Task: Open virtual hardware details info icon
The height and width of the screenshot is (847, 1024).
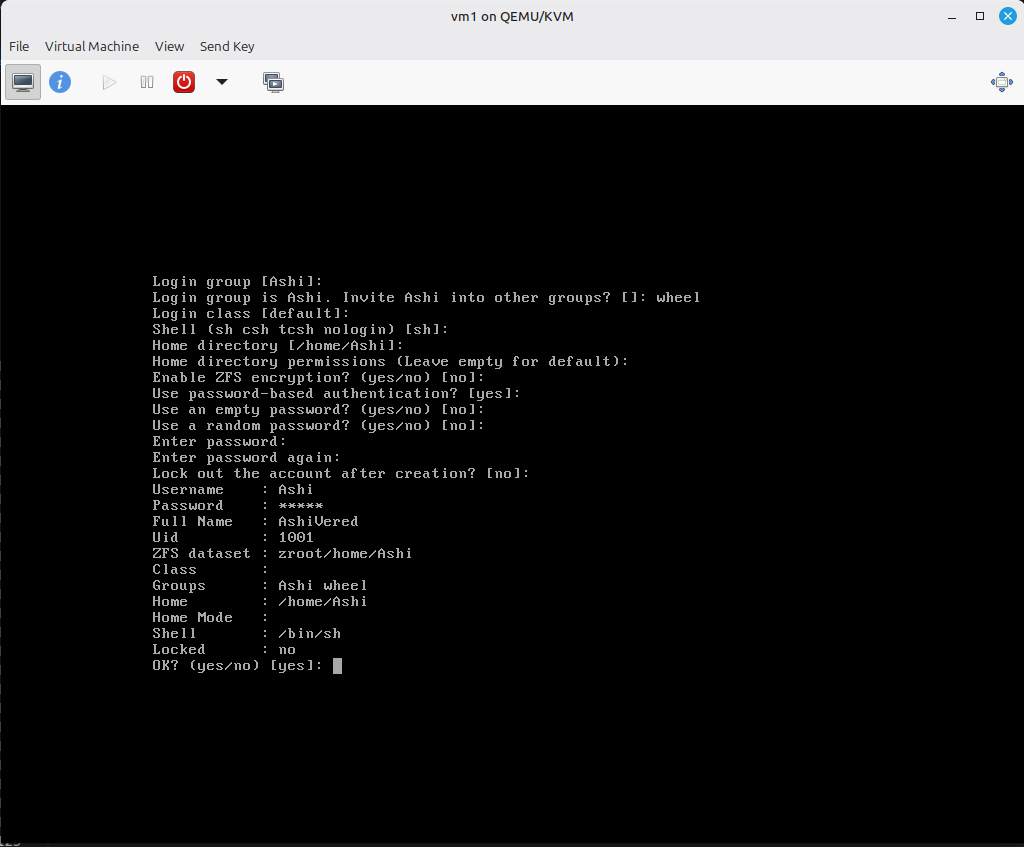Action: [60, 82]
